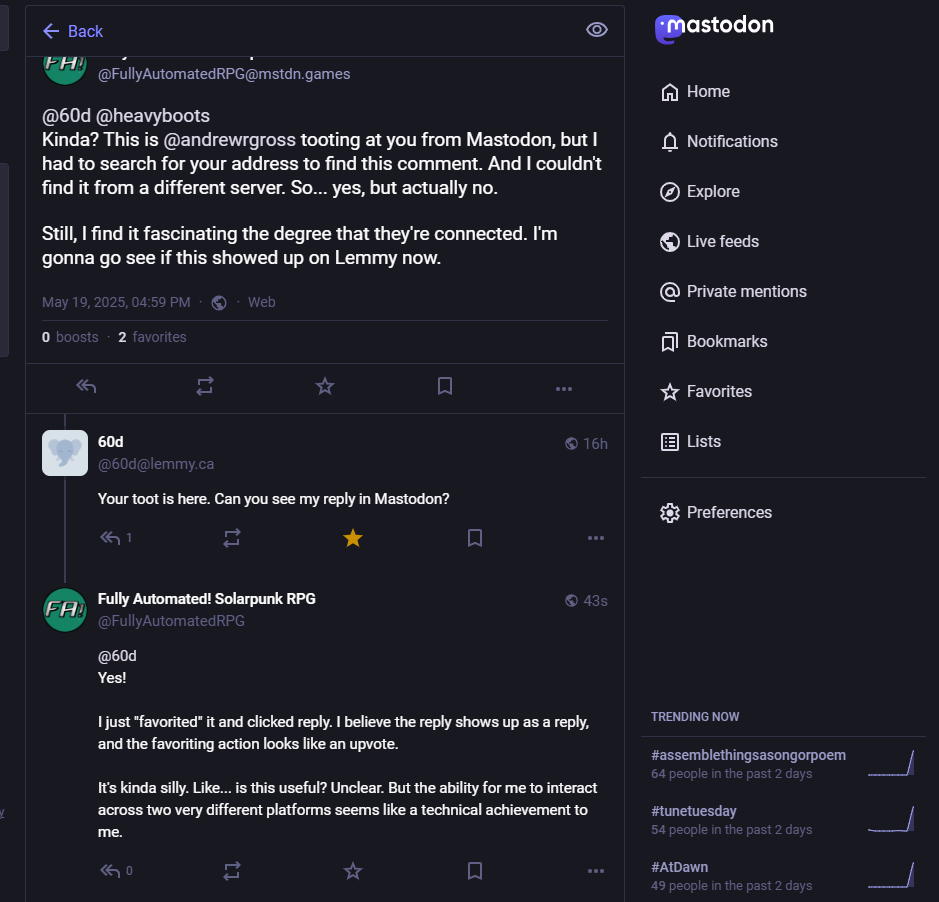
Task: Open more options on the main post
Action: [564, 388]
